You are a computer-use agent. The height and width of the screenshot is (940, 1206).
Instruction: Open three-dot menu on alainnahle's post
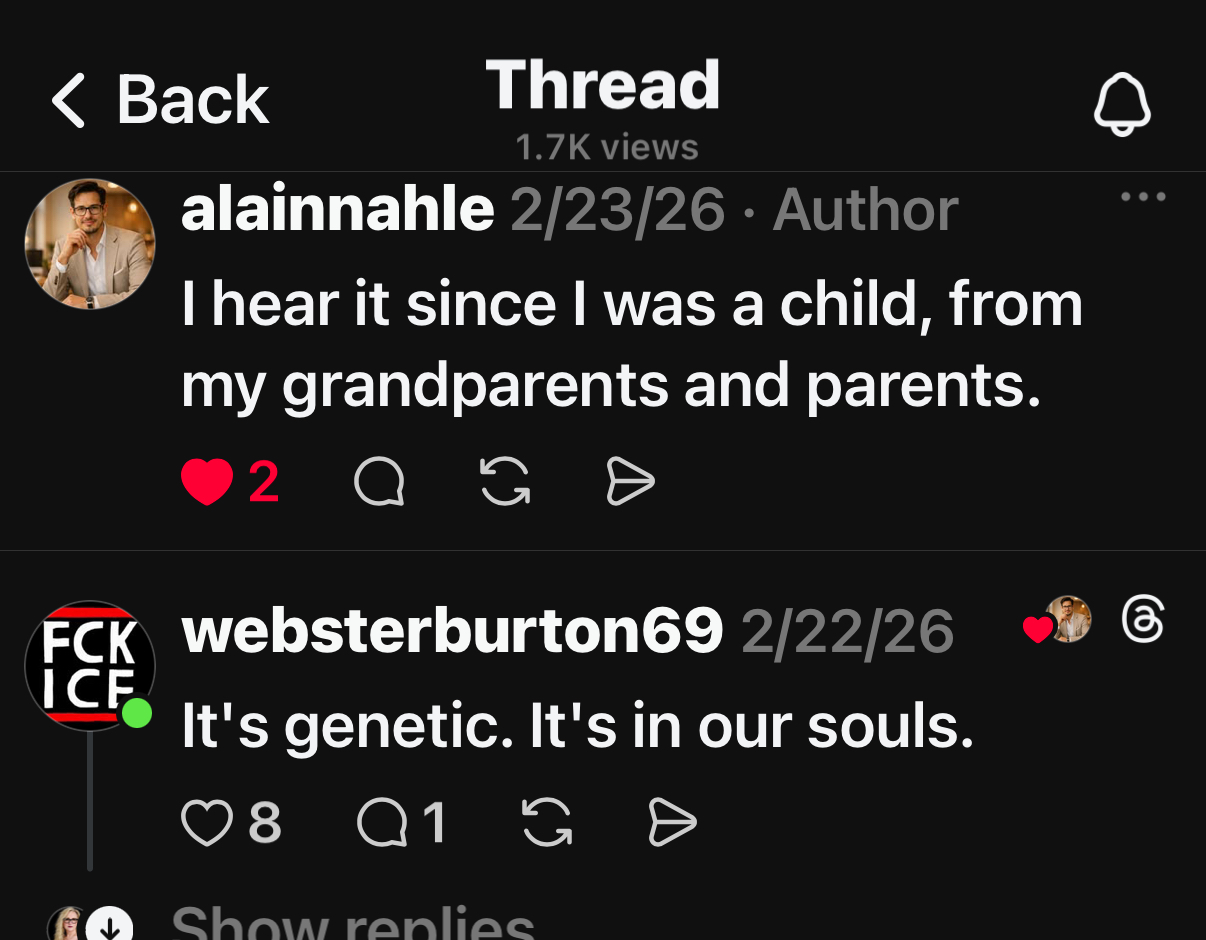[x=1143, y=197]
